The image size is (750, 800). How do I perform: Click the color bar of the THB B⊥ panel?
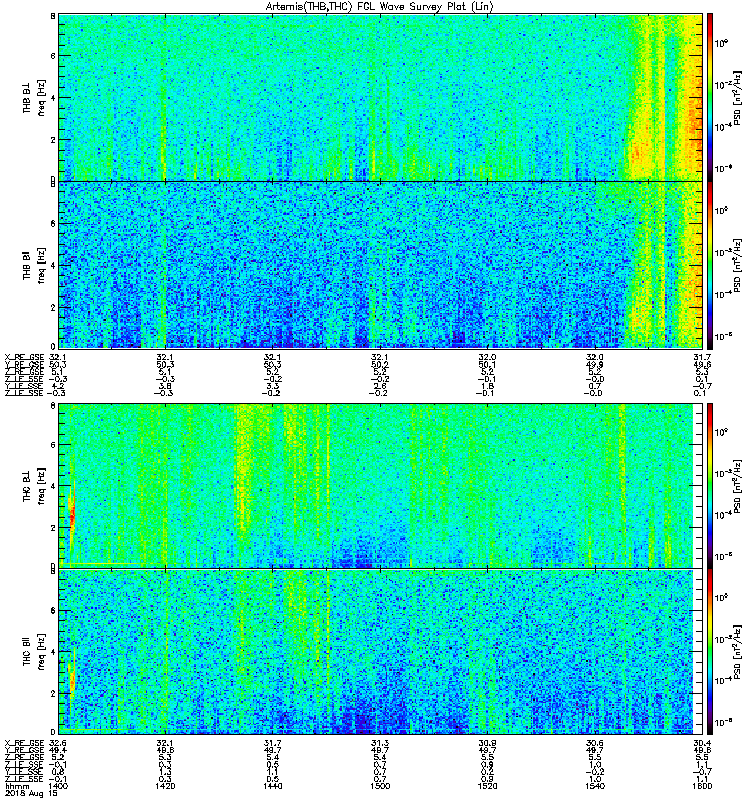point(710,97)
